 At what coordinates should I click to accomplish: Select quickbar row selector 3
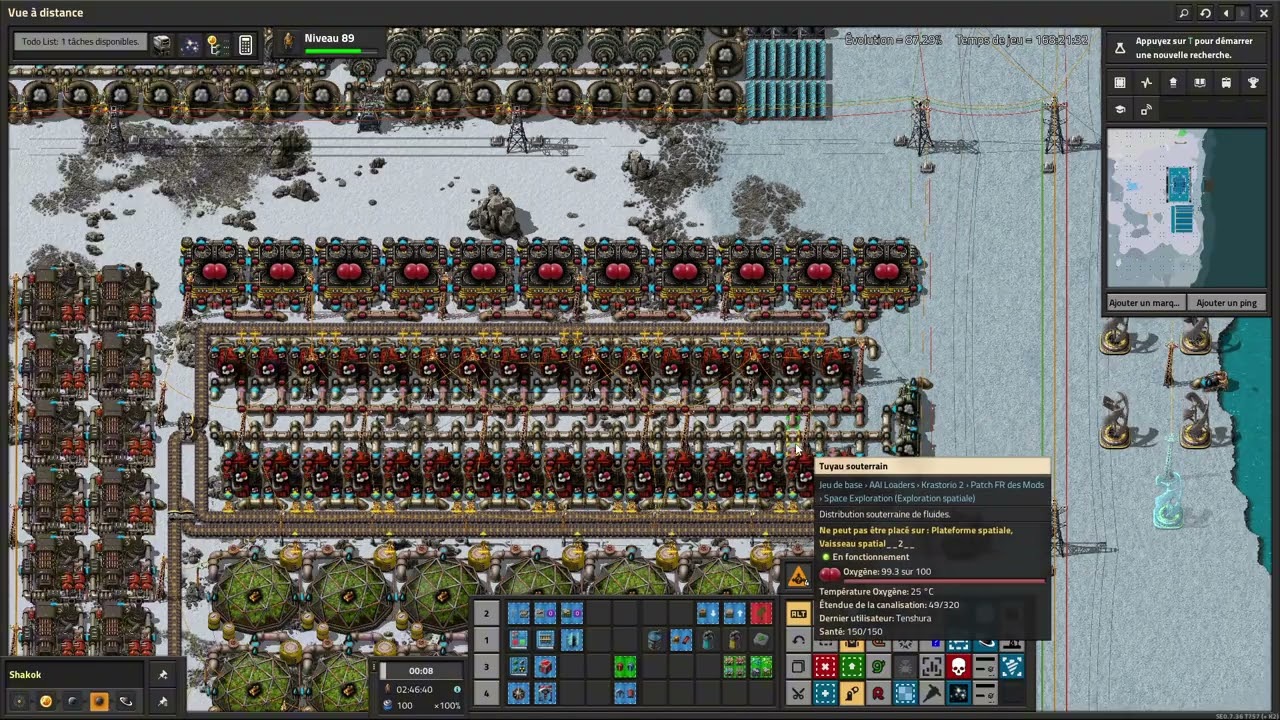(x=486, y=667)
